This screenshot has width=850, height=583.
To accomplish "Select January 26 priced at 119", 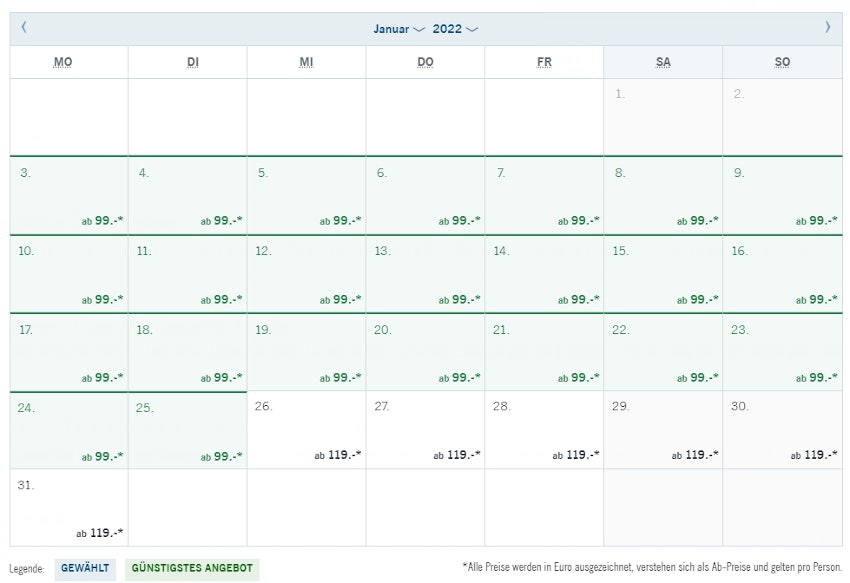I will pos(306,429).
